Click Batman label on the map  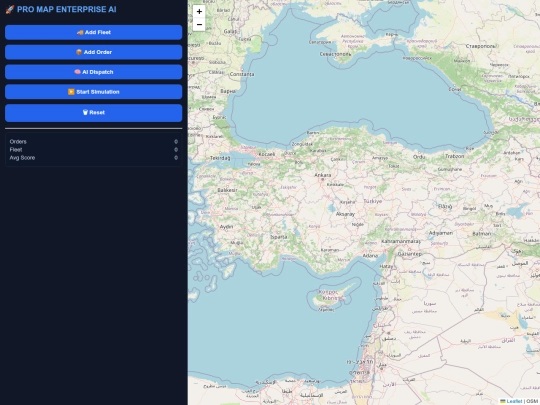coord(481,234)
